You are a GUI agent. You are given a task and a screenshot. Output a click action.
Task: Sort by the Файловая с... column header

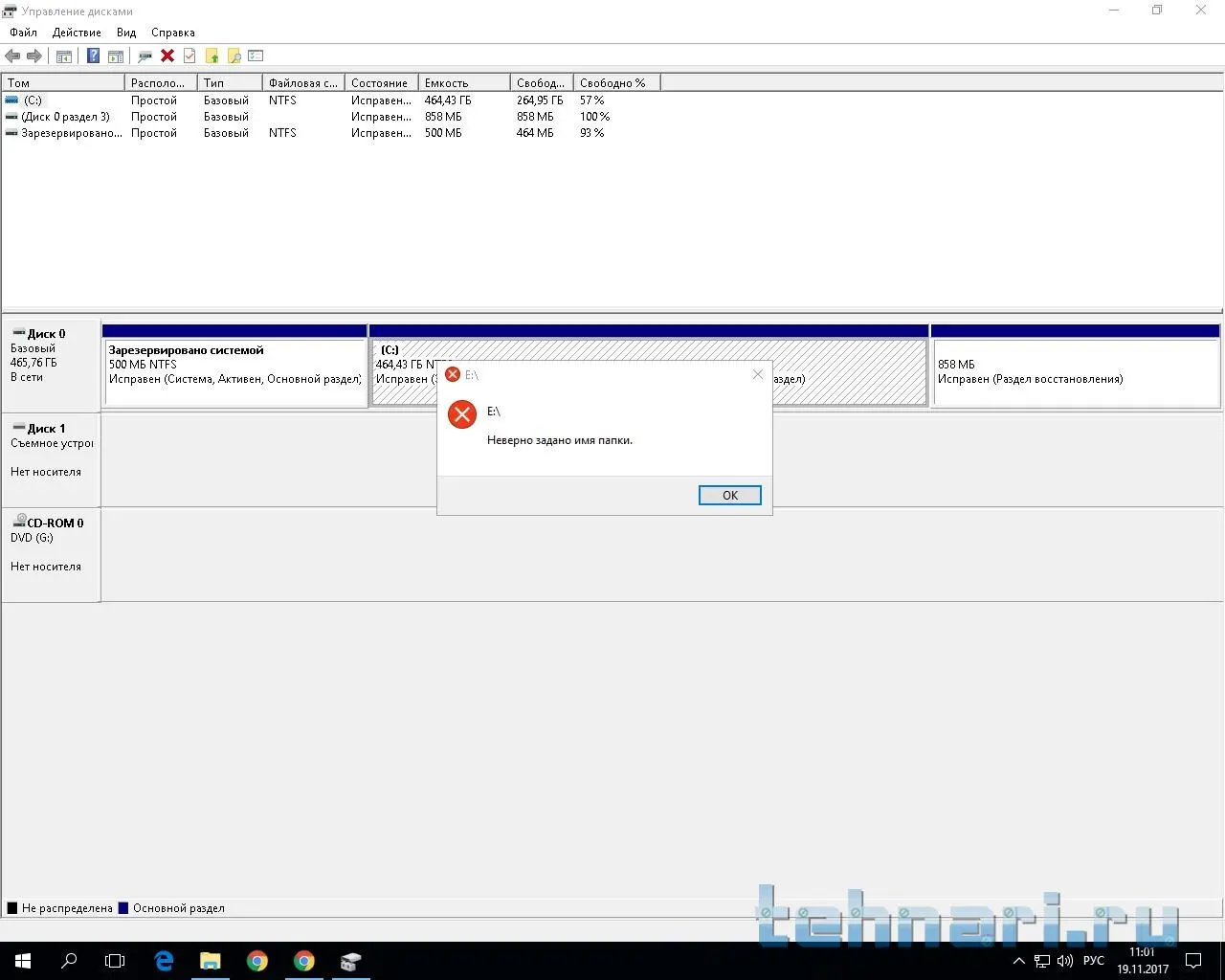tap(303, 83)
